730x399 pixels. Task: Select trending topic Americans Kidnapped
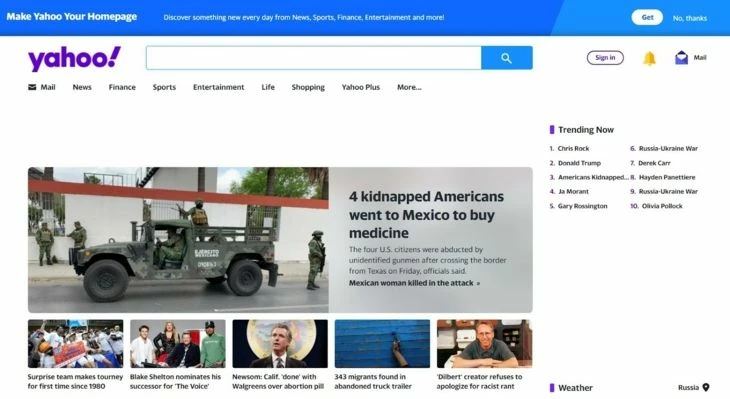pos(593,177)
